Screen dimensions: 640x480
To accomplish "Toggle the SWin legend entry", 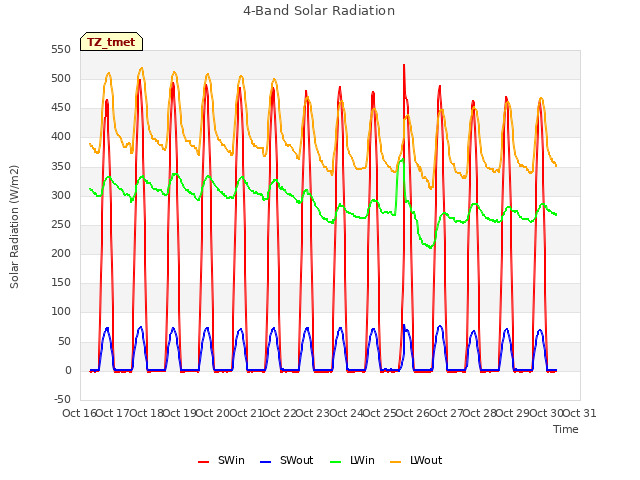I will pos(221,460).
